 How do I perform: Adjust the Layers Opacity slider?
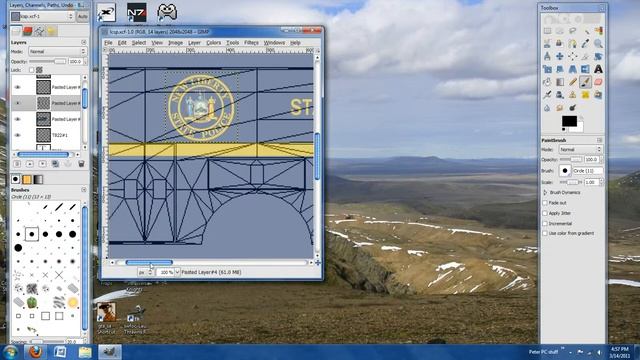click(47, 61)
